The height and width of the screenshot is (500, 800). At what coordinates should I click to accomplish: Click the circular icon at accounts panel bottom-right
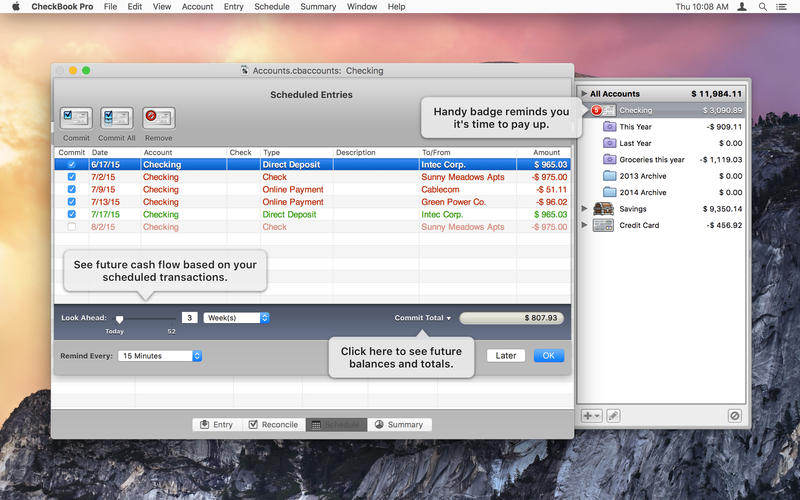point(735,415)
